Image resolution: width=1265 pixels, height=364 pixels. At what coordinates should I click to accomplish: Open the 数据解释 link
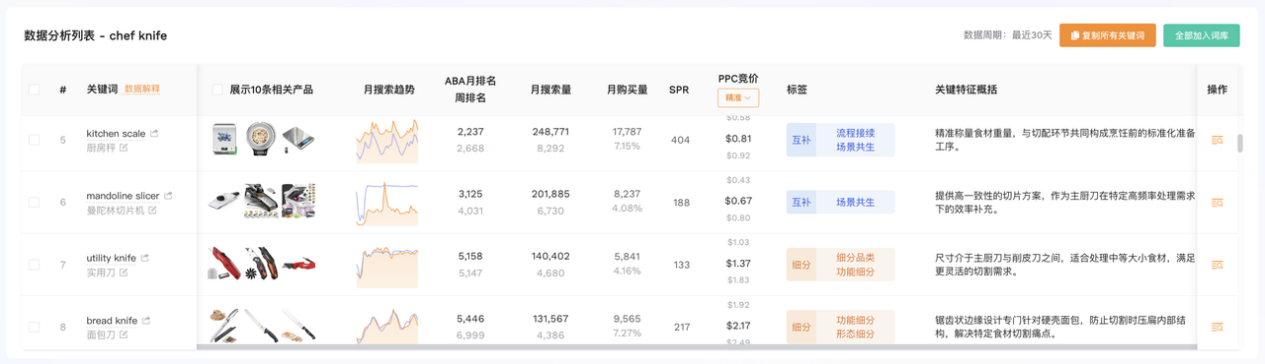click(x=142, y=89)
